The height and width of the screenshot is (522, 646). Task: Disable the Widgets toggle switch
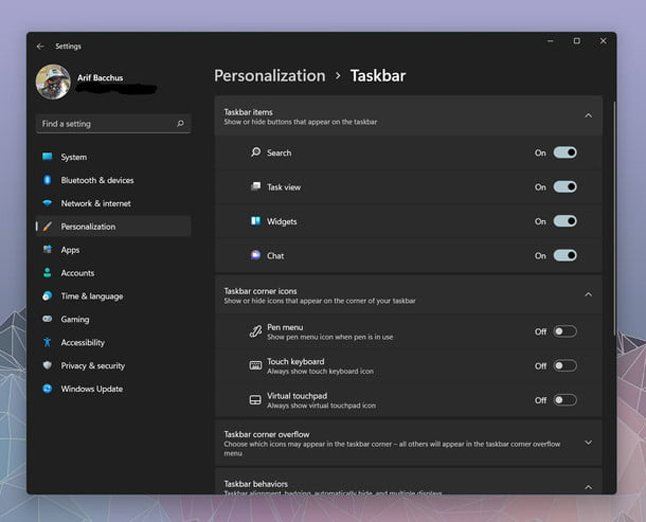(x=565, y=221)
